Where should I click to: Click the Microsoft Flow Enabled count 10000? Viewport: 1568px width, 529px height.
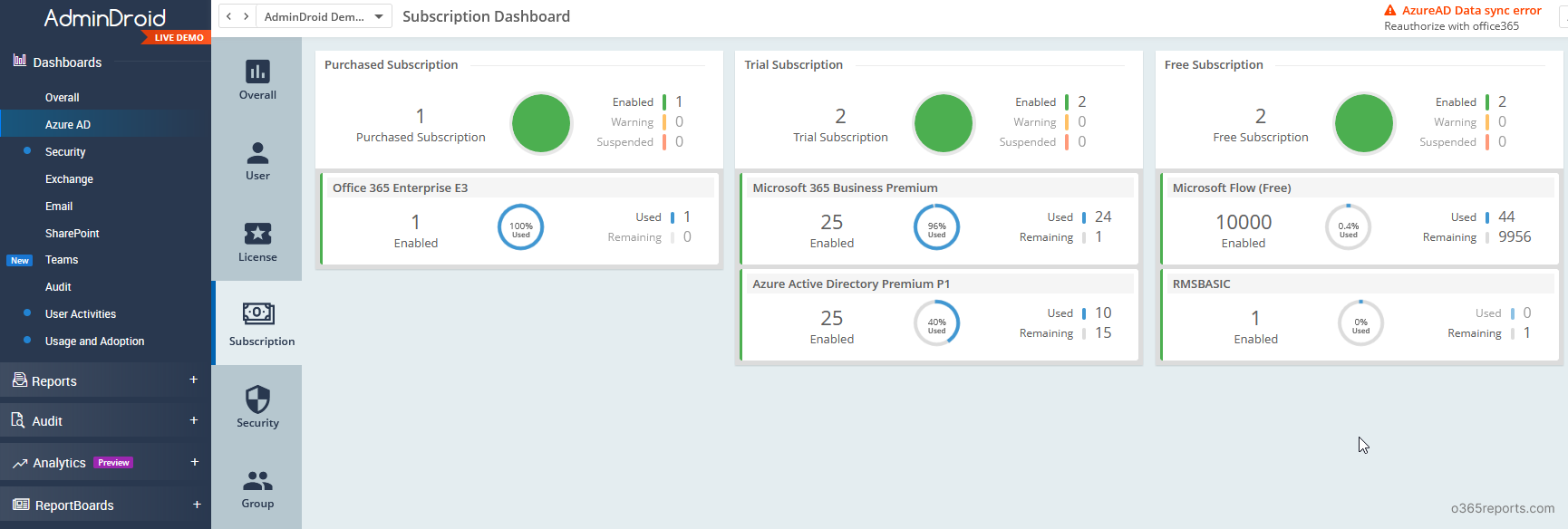click(1244, 223)
